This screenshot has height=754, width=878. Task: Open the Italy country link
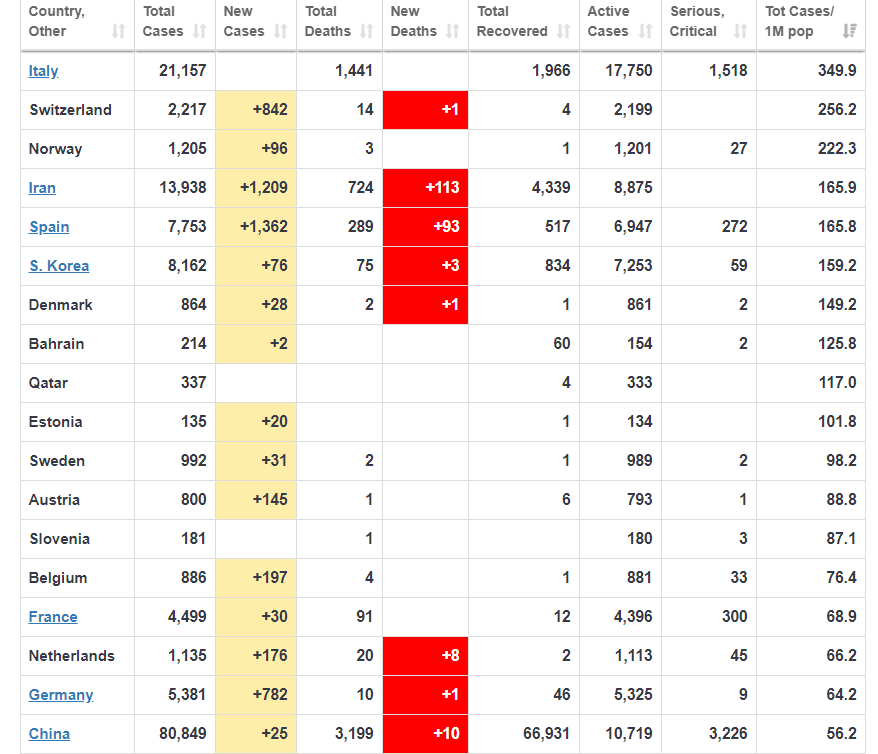43,71
